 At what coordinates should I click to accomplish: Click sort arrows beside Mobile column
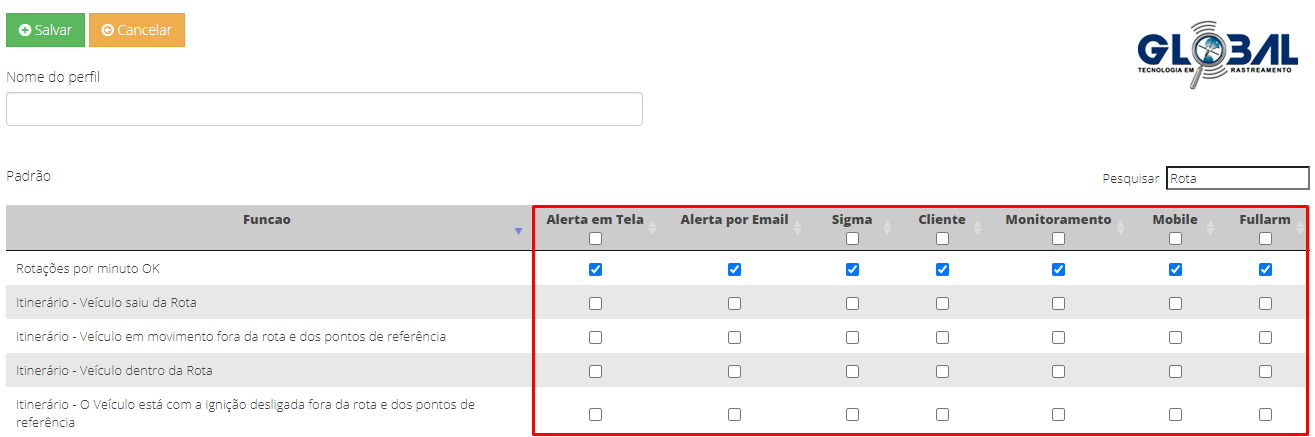pyautogui.click(x=1209, y=228)
